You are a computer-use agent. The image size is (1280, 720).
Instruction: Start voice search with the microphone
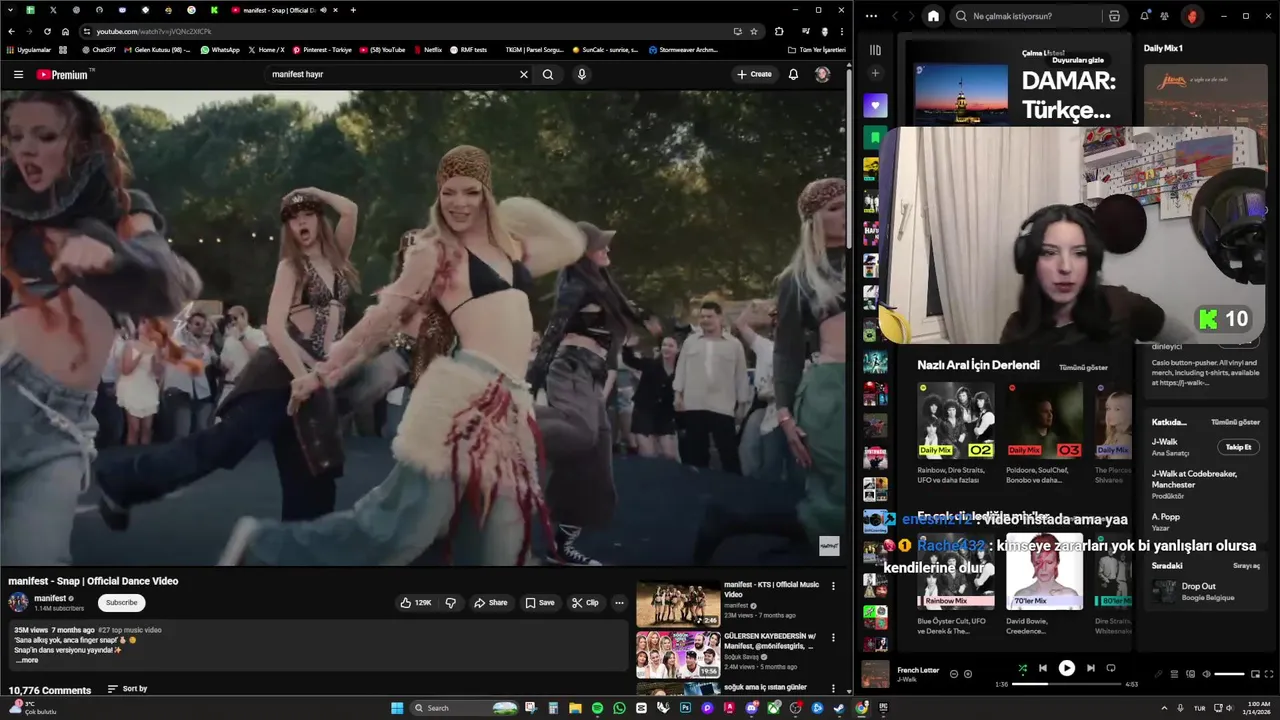point(581,74)
